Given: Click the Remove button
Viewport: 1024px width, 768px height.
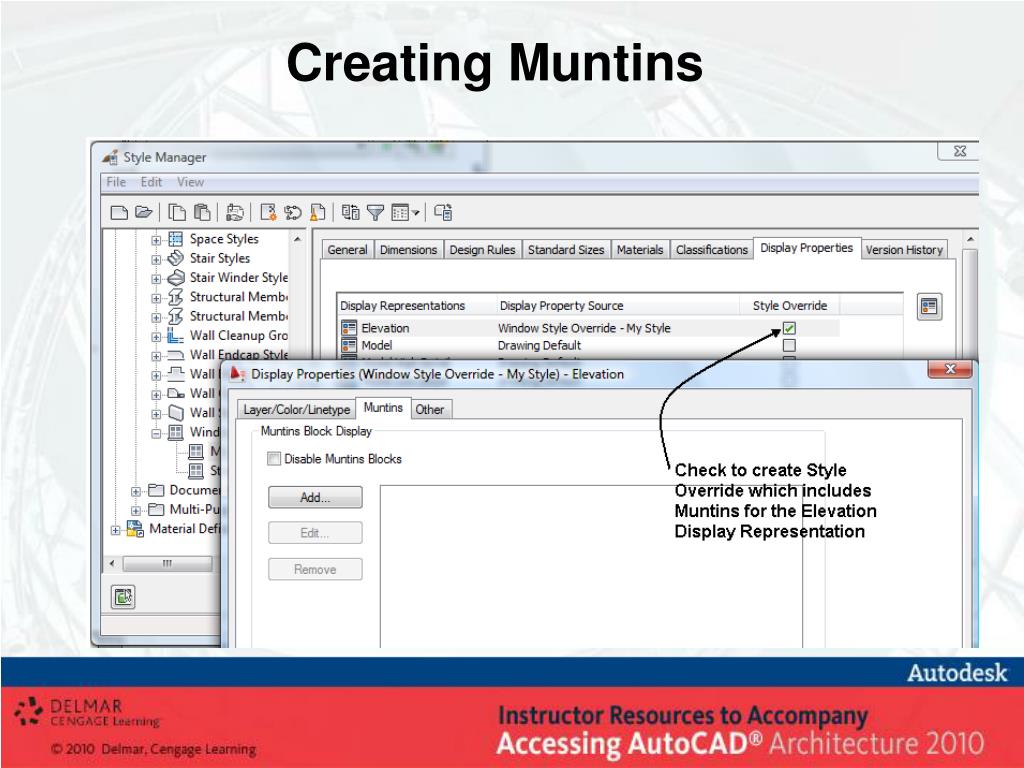Looking at the screenshot, I should 315,569.
